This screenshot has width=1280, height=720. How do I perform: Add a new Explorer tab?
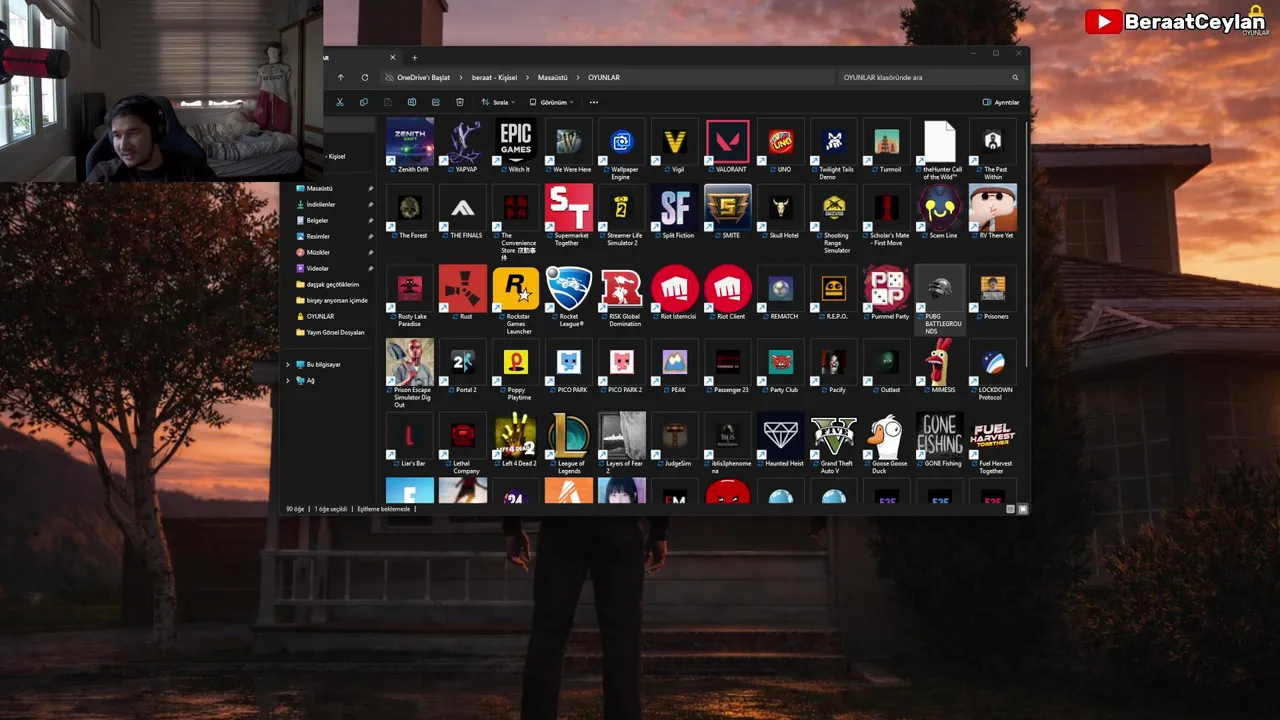[414, 57]
